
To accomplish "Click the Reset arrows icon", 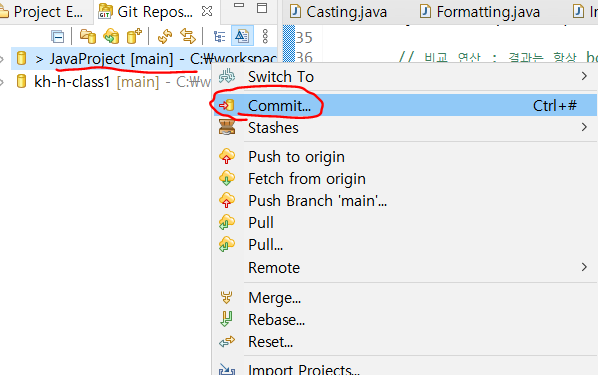I will point(227,341).
